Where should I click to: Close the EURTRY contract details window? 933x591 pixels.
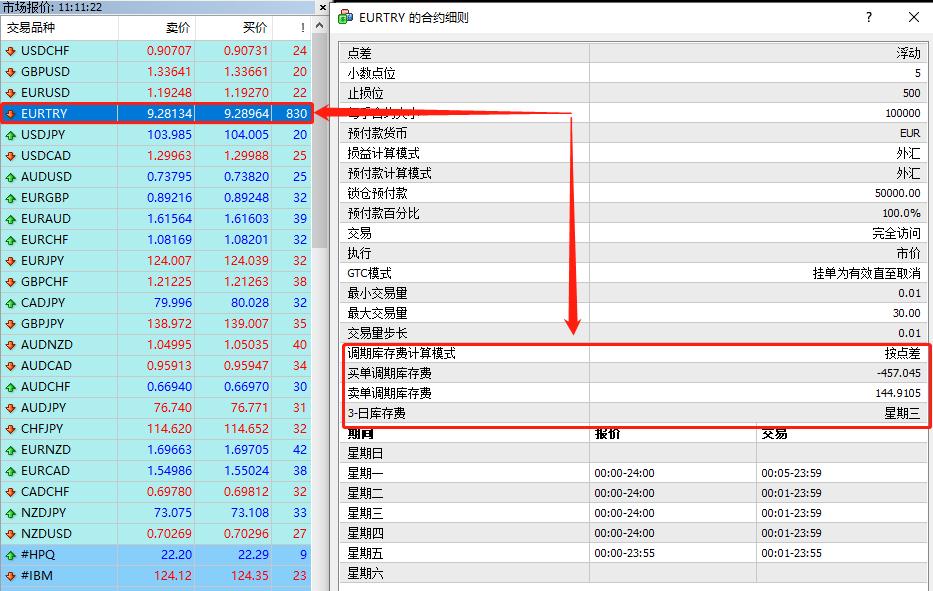coord(912,17)
